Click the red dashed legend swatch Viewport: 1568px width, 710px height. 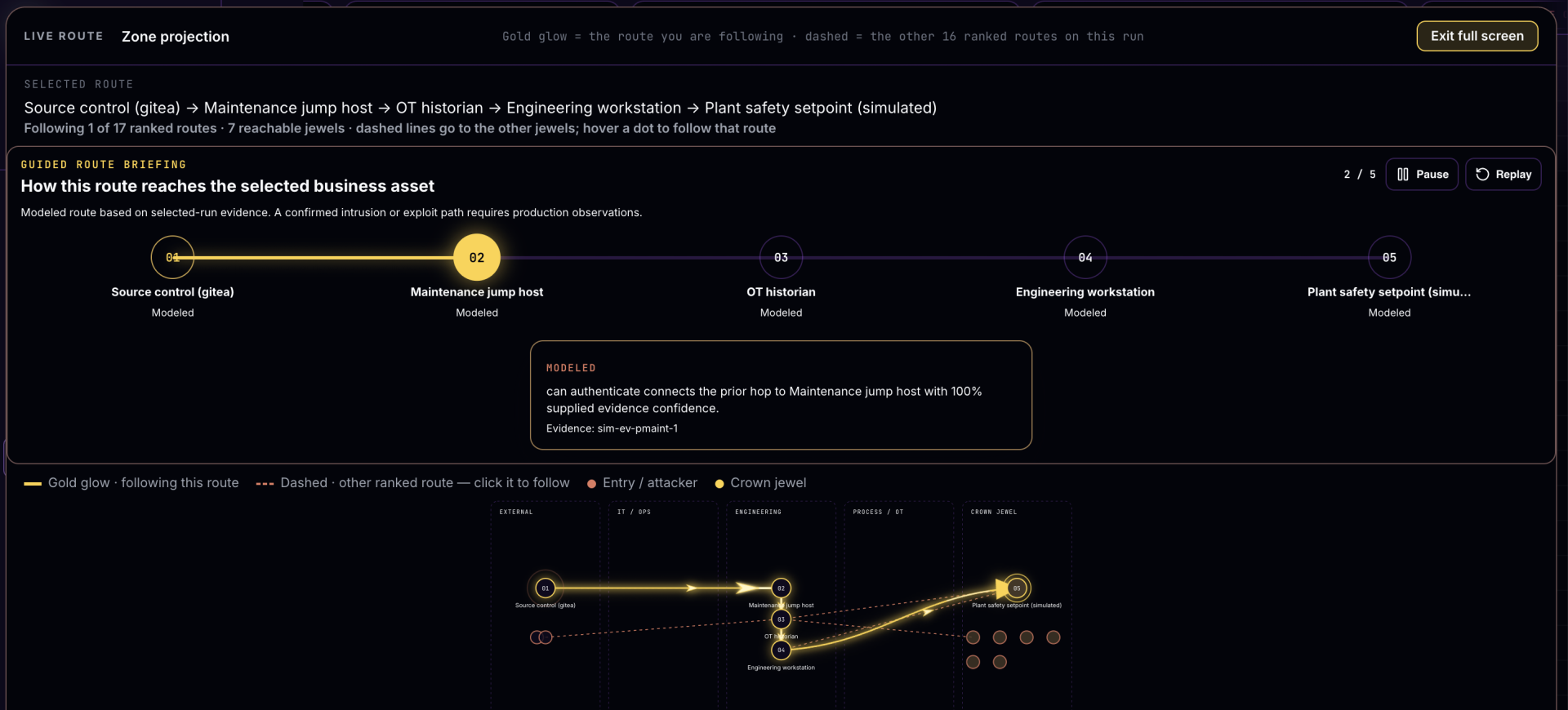[265, 484]
